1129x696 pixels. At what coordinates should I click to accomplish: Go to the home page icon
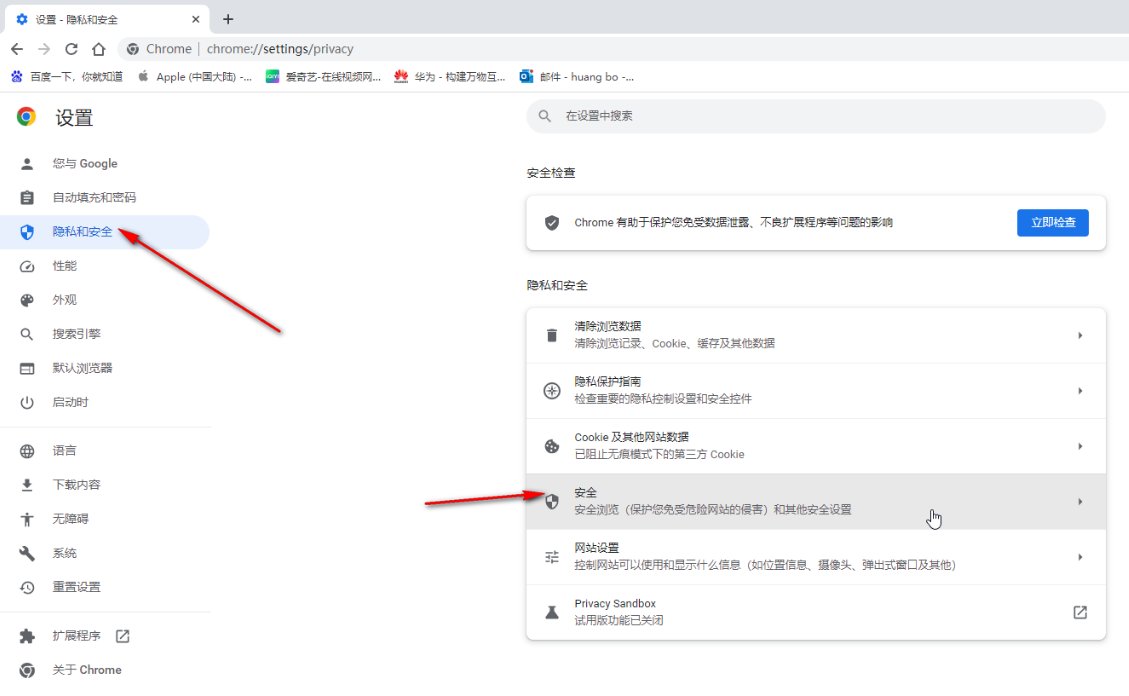click(x=99, y=49)
